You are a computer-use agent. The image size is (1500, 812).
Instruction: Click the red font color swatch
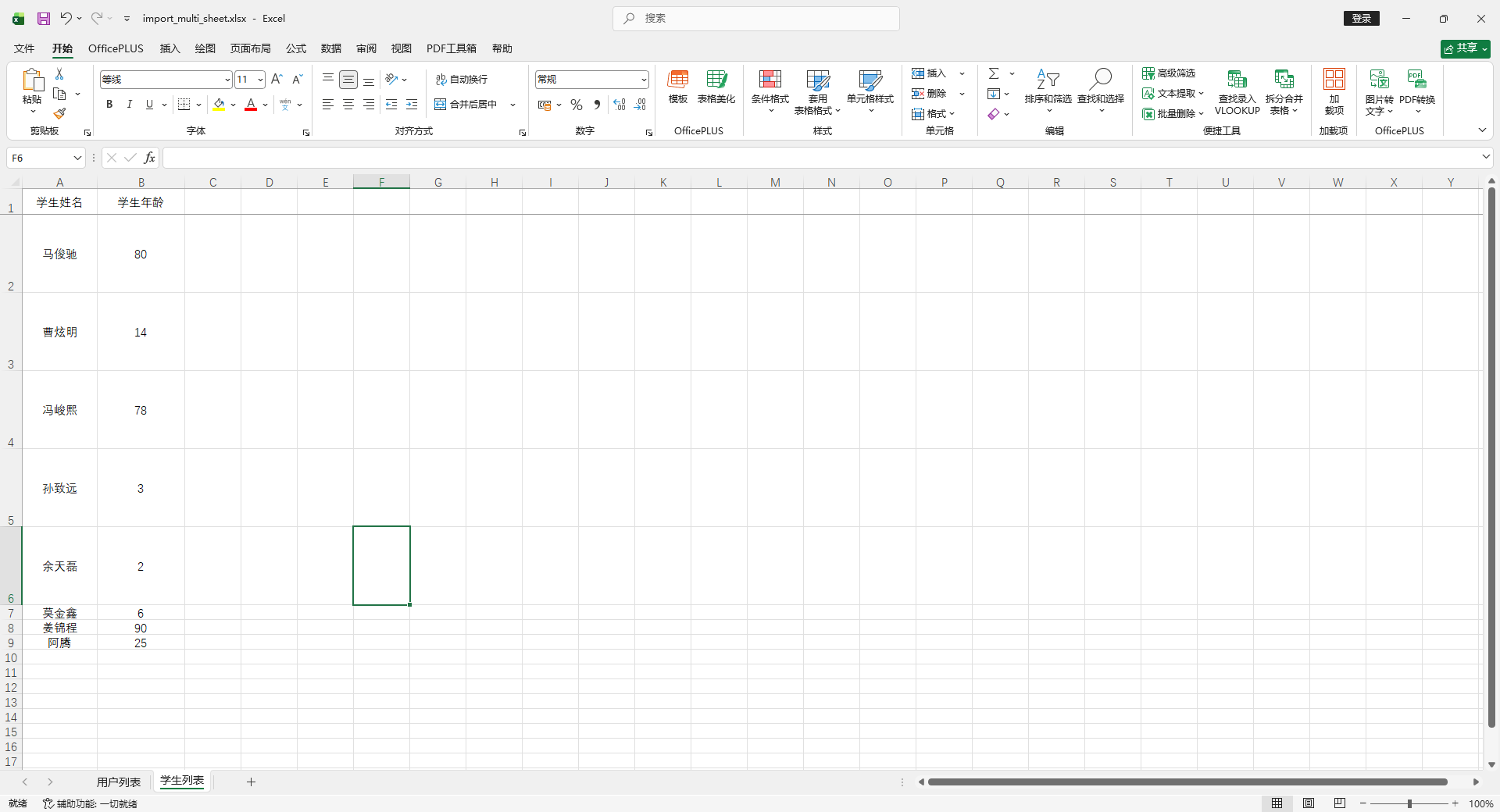pos(251,105)
